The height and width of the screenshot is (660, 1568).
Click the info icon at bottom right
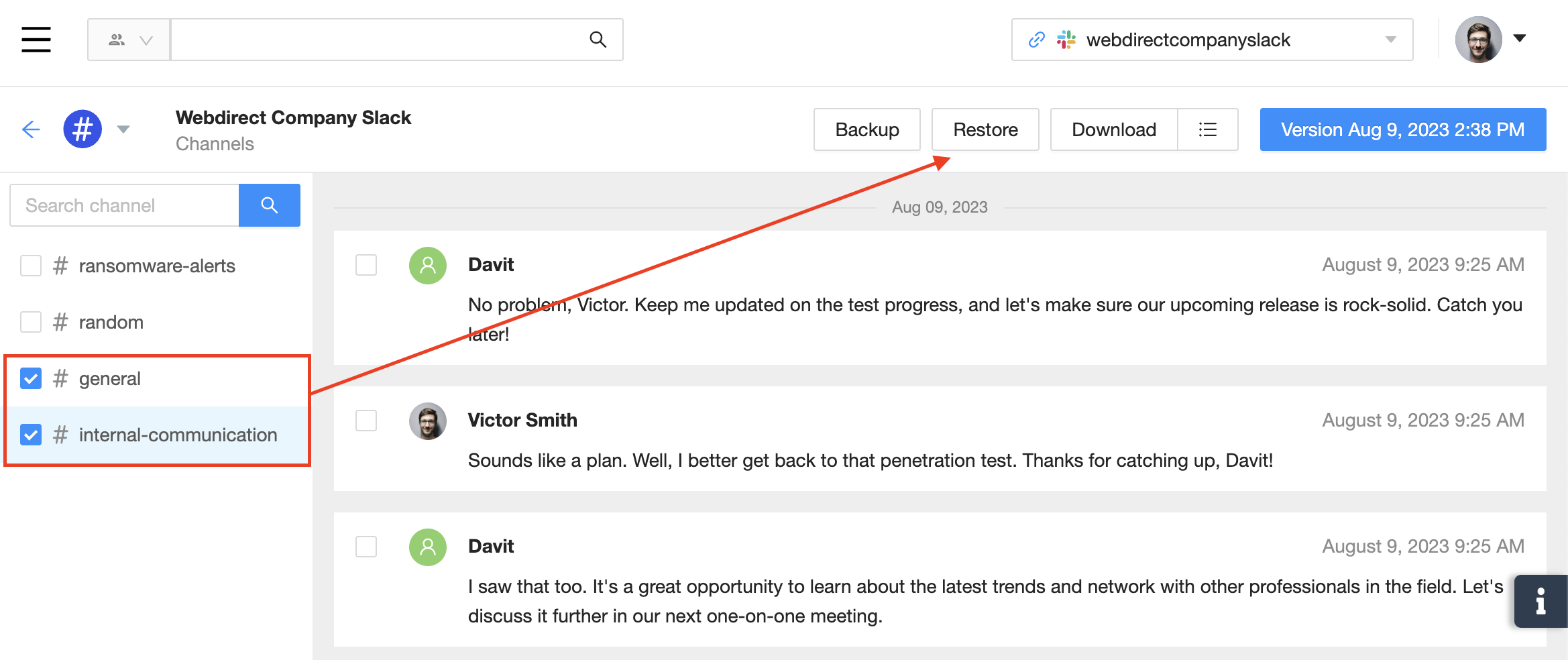click(x=1541, y=601)
